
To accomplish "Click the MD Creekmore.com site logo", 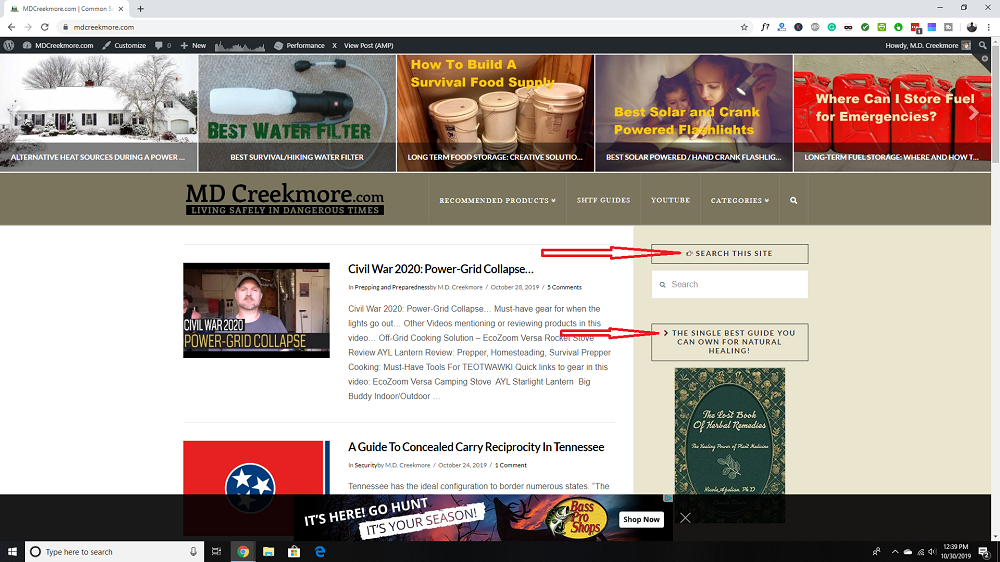I will pos(284,199).
